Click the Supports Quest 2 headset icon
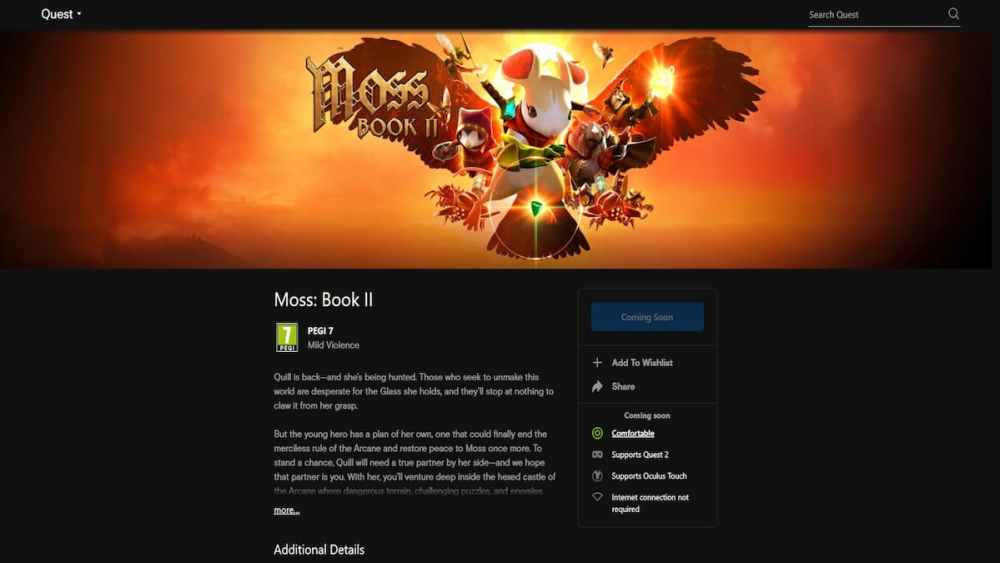The height and width of the screenshot is (563, 1000). (x=597, y=455)
